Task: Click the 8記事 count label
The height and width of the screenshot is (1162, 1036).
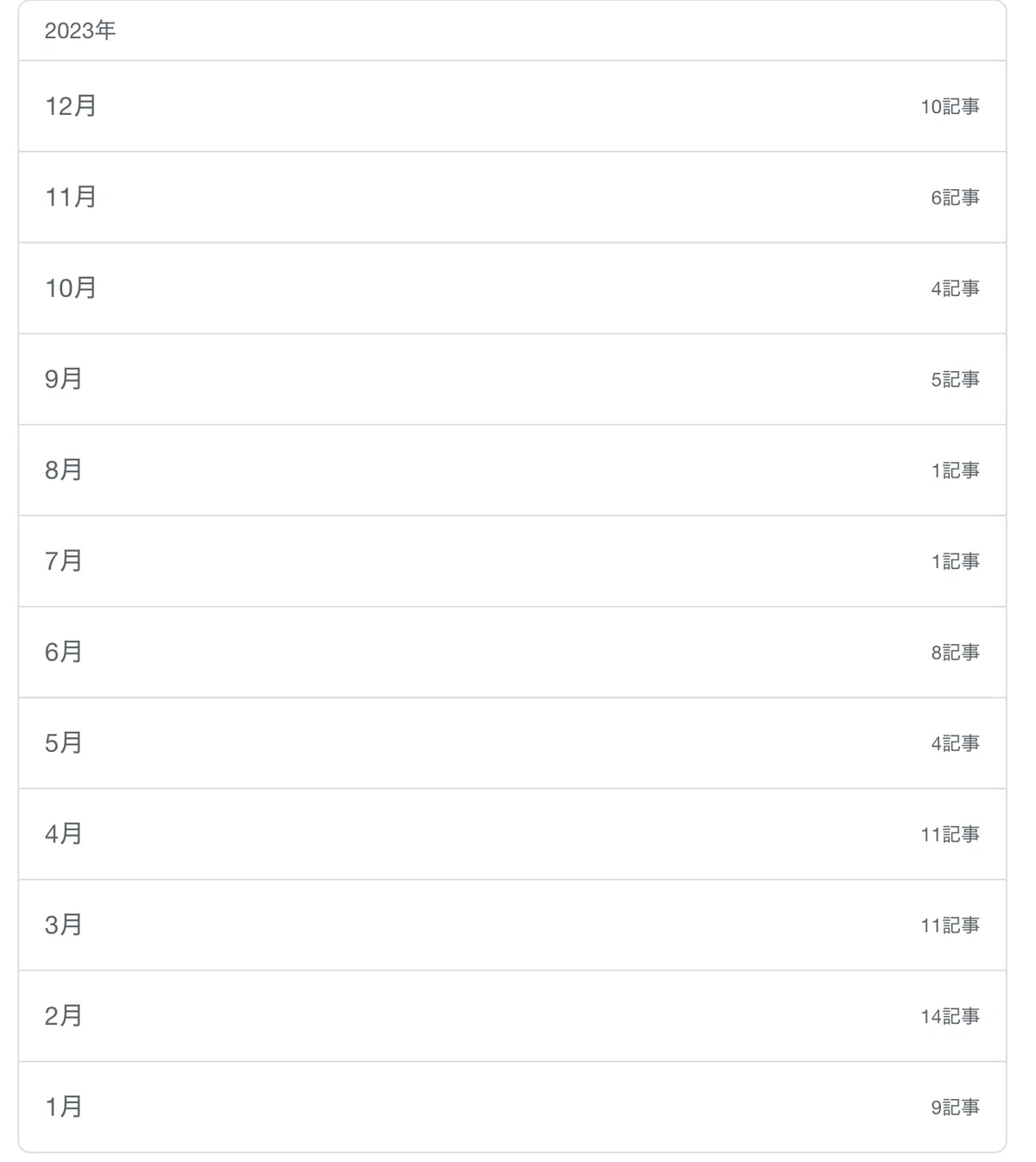Action: [955, 653]
